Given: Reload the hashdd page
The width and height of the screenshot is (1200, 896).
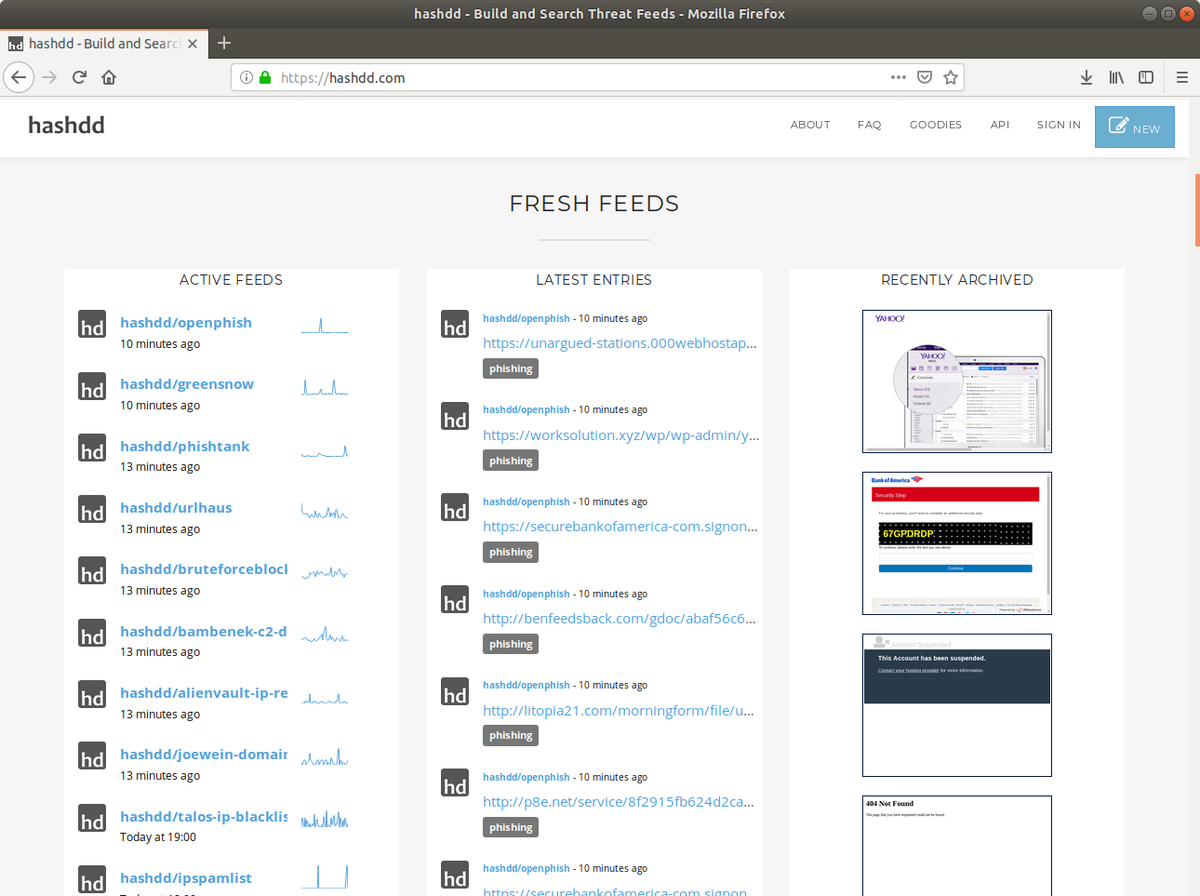Looking at the screenshot, I should pyautogui.click(x=79, y=77).
